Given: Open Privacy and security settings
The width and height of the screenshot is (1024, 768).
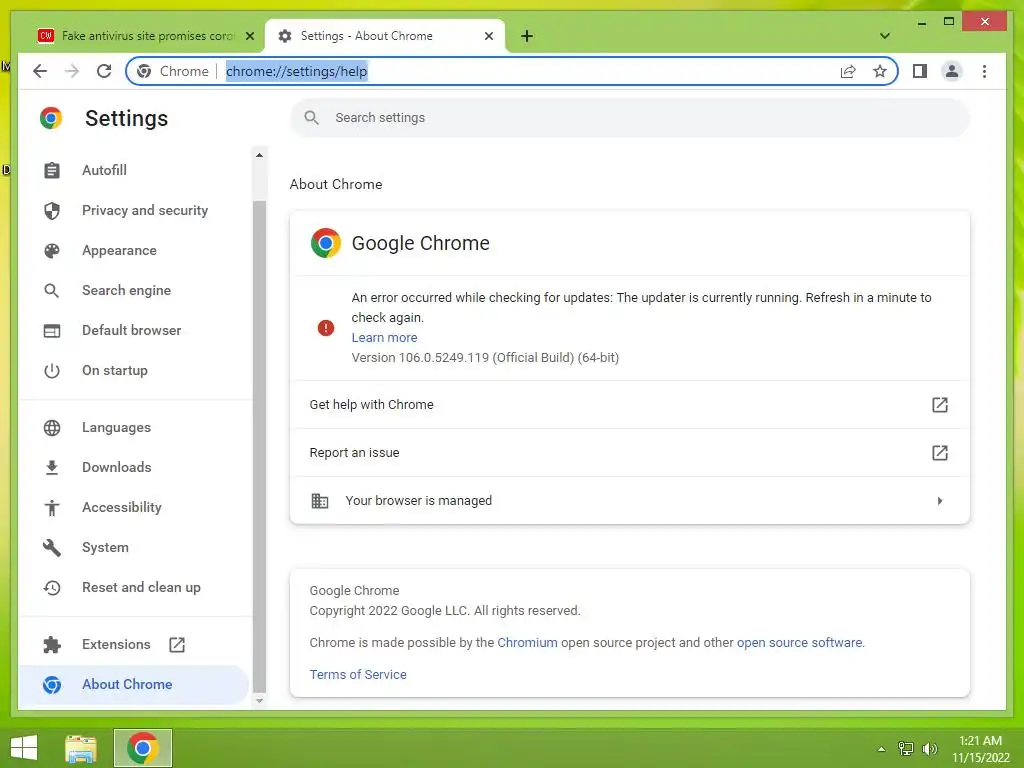Looking at the screenshot, I should tap(134, 210).
